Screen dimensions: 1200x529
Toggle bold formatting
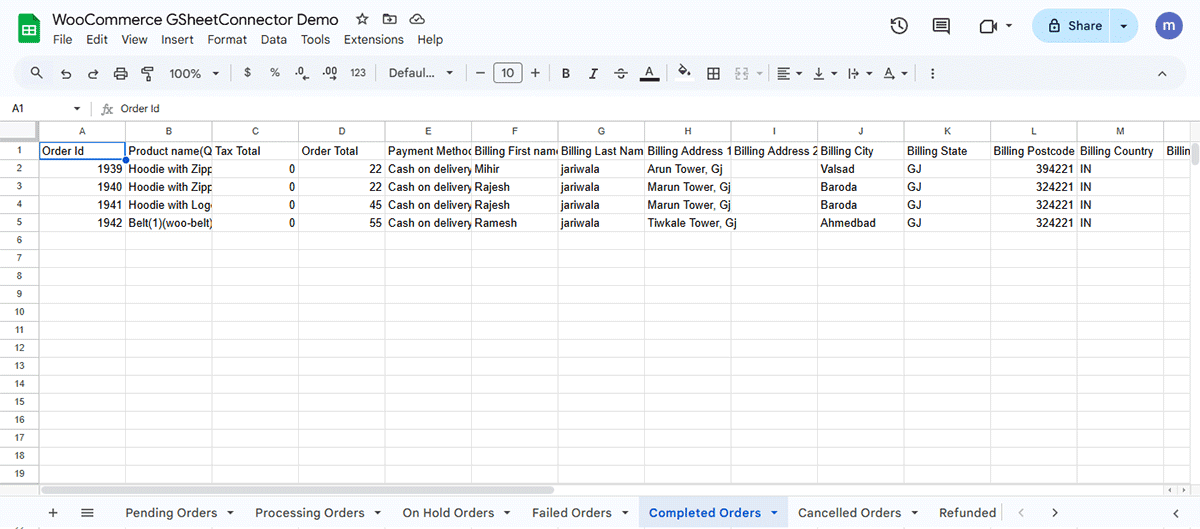pyautogui.click(x=566, y=73)
